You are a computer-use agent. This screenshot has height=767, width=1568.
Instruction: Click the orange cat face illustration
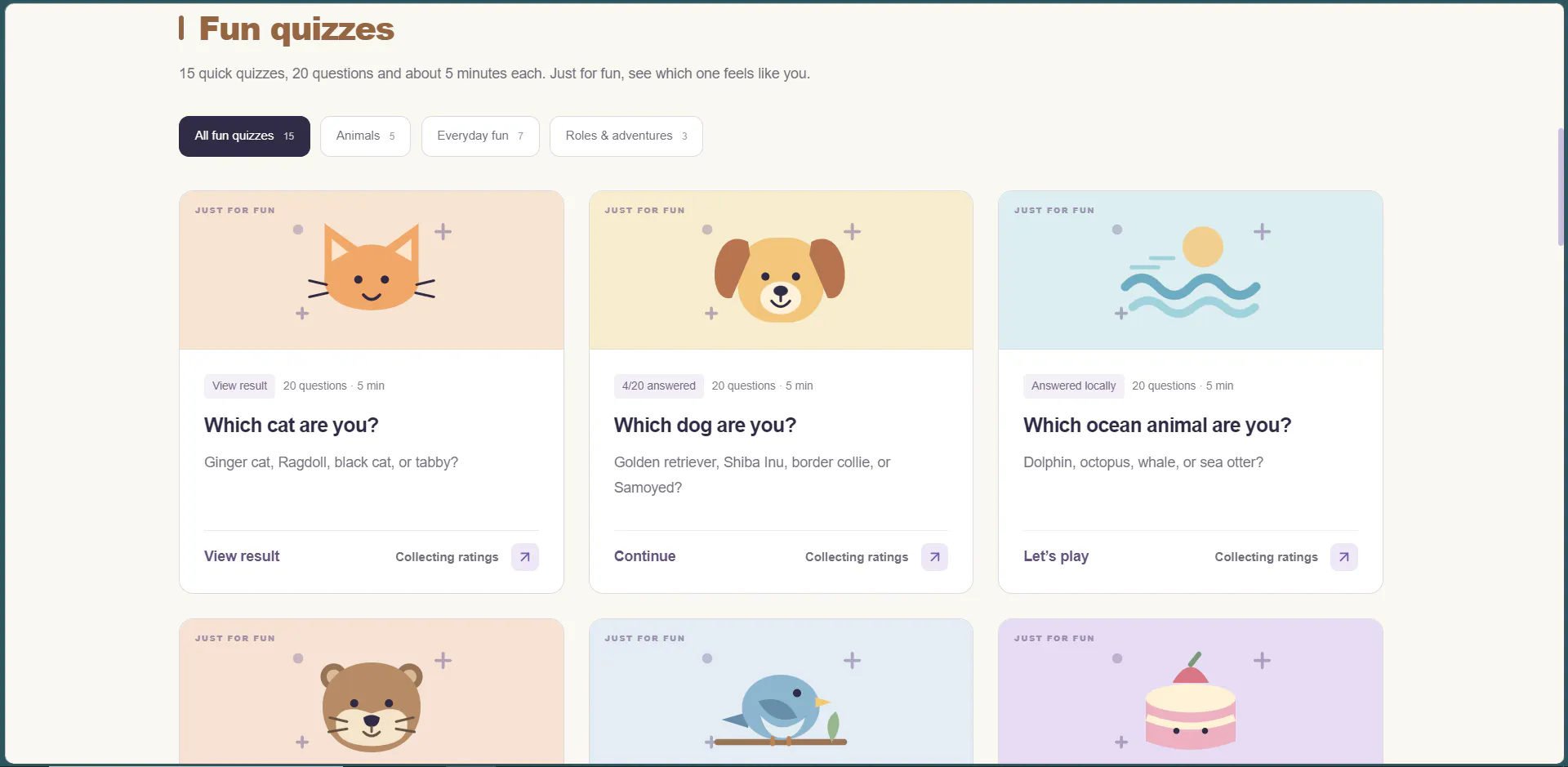click(372, 267)
